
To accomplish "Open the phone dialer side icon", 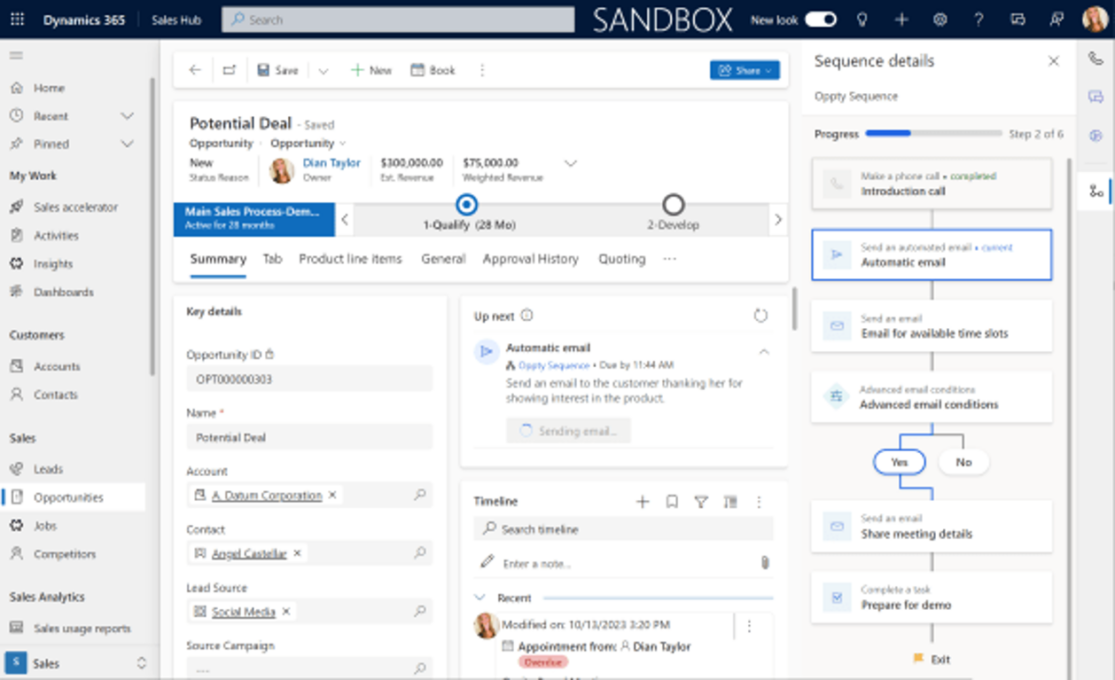I will [x=1095, y=58].
